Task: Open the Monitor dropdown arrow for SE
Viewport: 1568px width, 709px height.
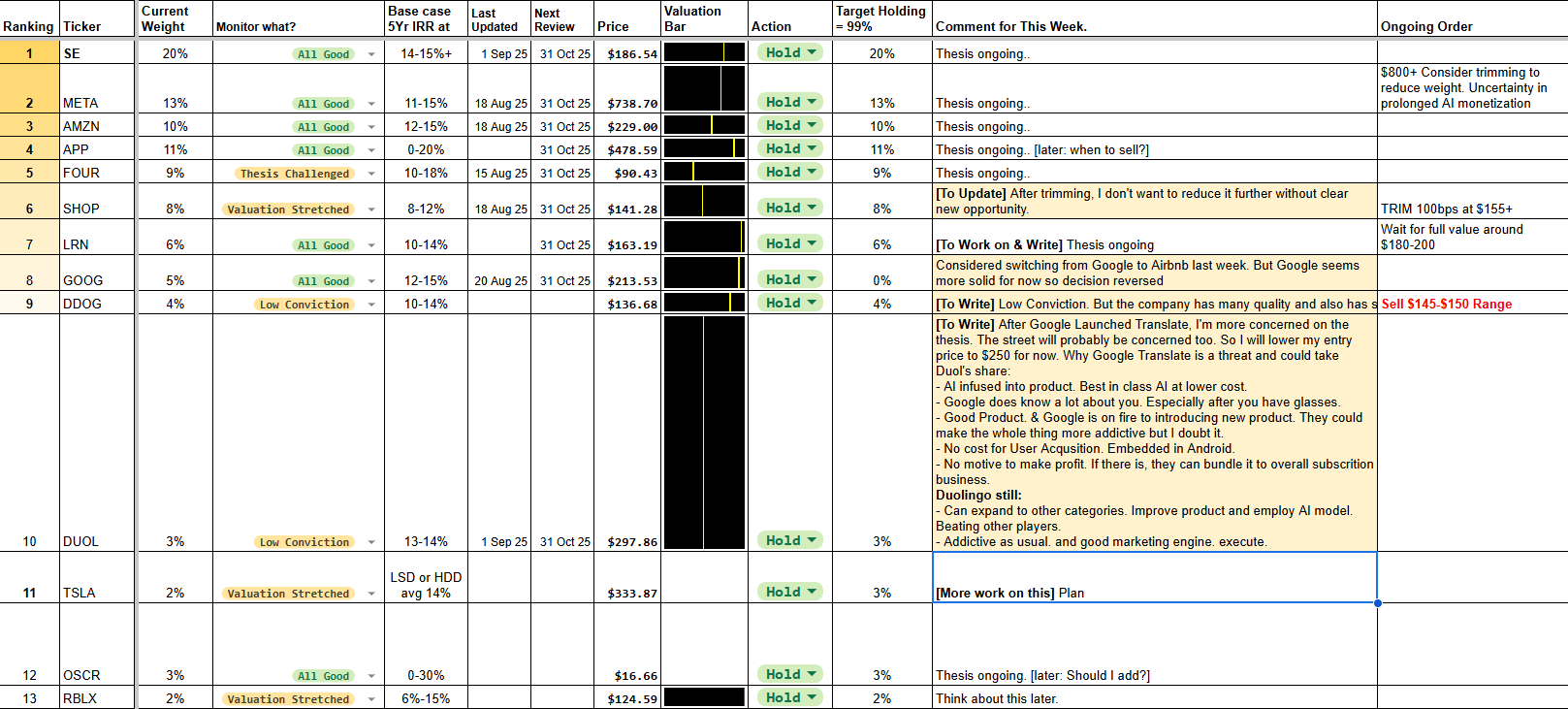Action: (371, 54)
